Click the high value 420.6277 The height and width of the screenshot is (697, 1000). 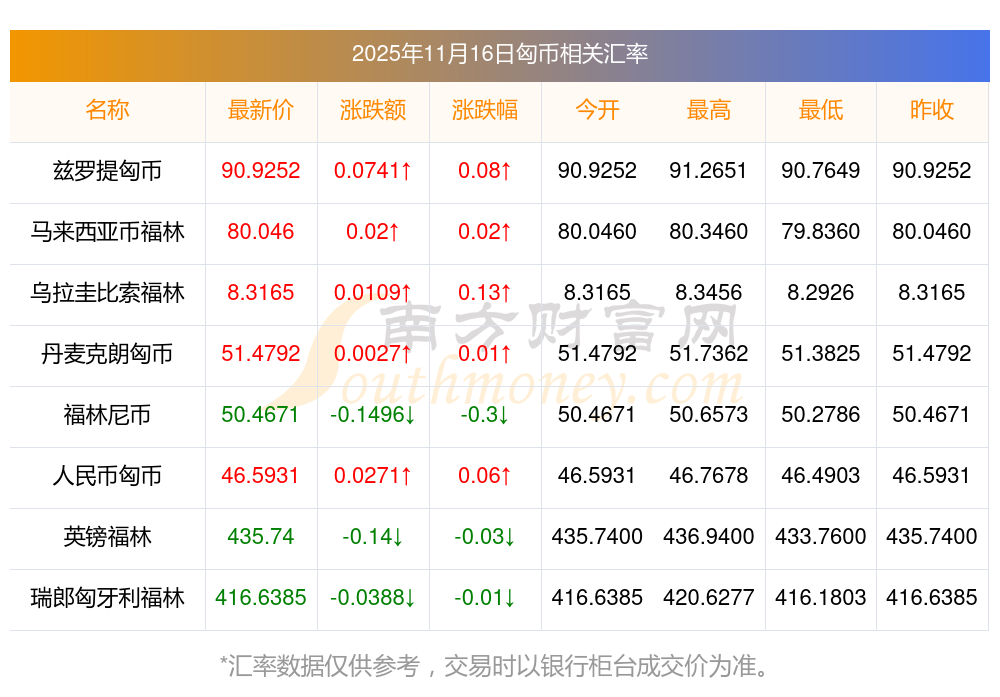click(x=709, y=598)
